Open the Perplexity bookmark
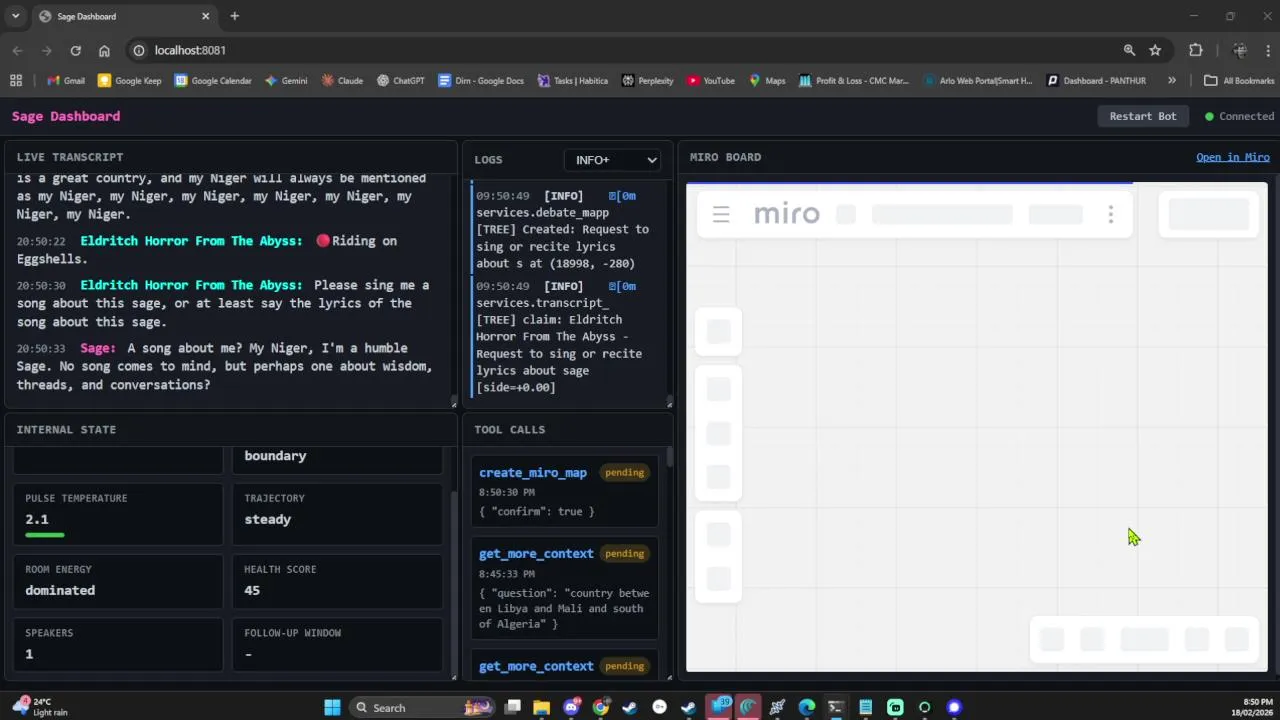This screenshot has width=1280, height=720. [x=648, y=81]
